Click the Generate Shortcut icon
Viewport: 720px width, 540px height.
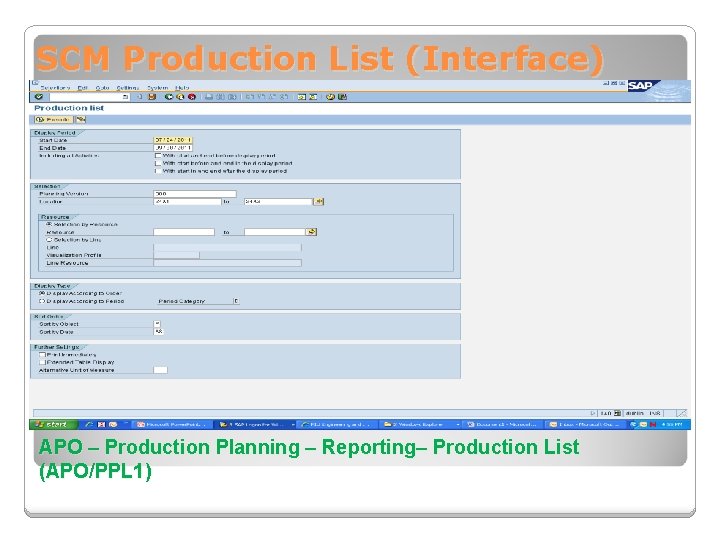pyautogui.click(x=313, y=97)
